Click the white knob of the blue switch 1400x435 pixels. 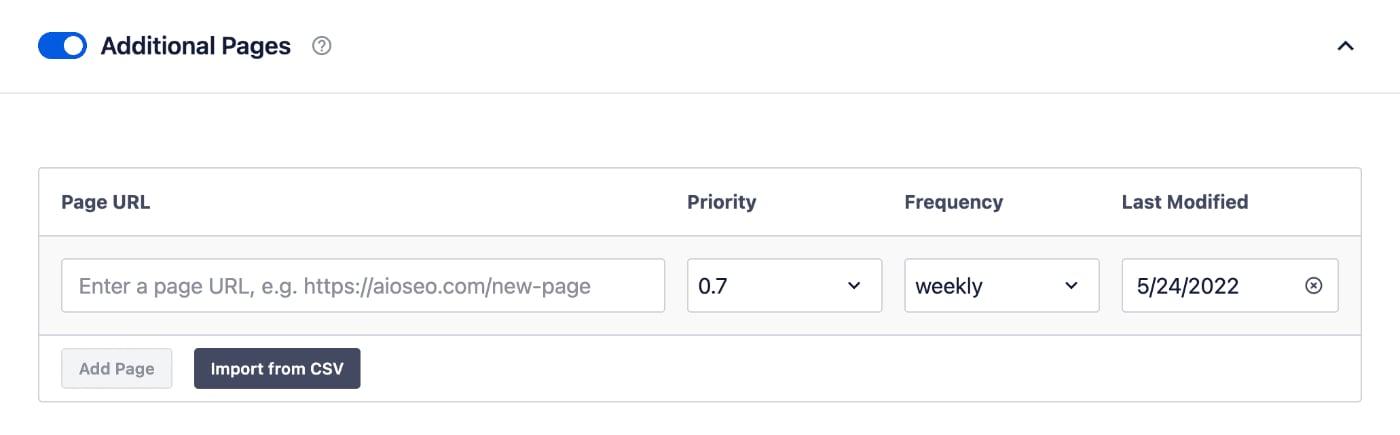point(73,46)
